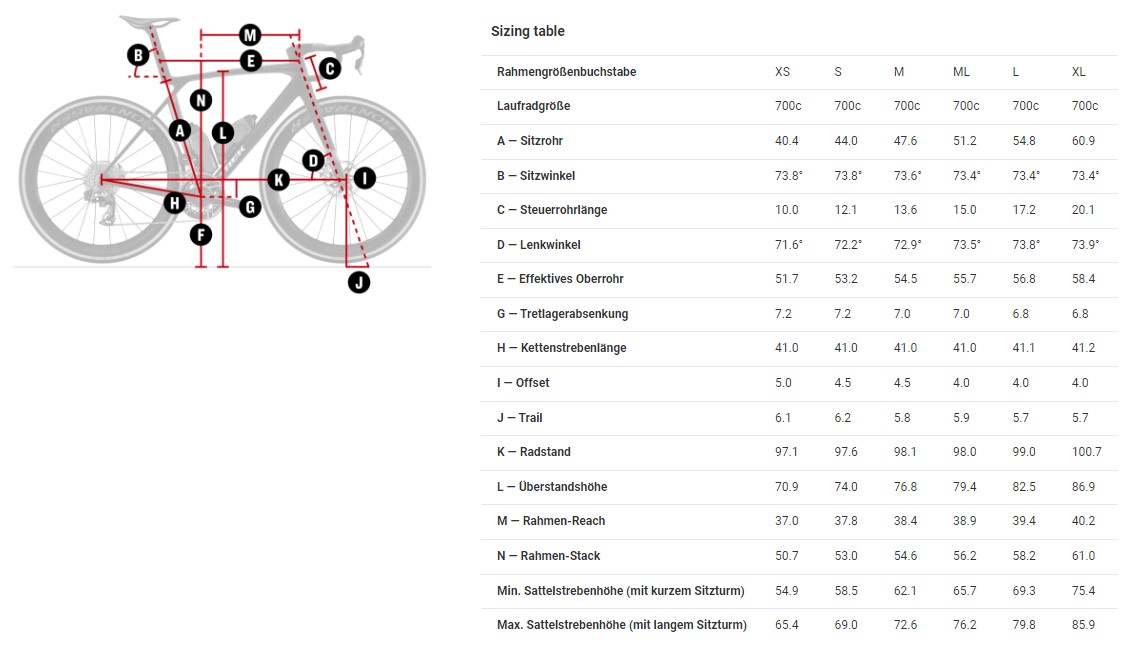Click the 'A — Sitzrohr' row label
This screenshot has width=1129, height=650.
point(530,141)
